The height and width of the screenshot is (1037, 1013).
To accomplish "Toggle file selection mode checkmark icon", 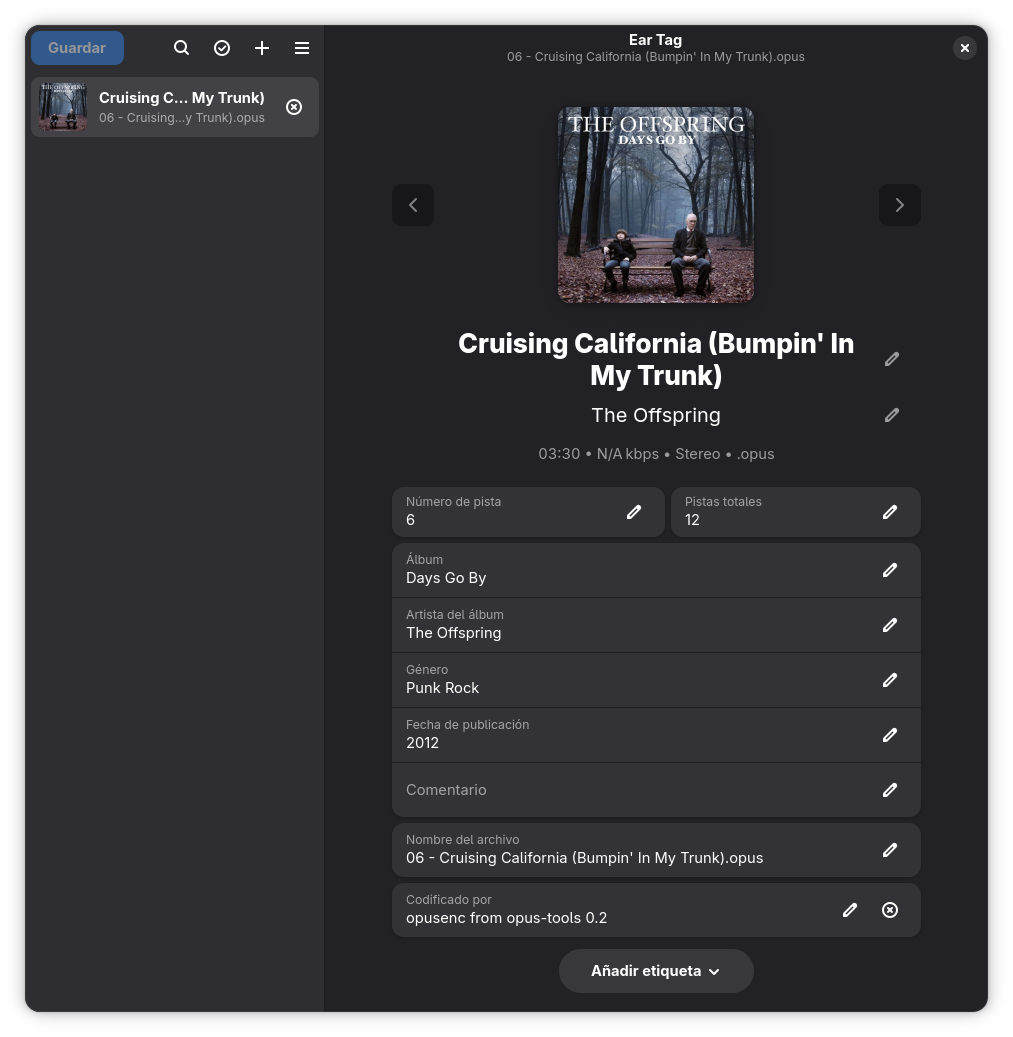I will 222,48.
